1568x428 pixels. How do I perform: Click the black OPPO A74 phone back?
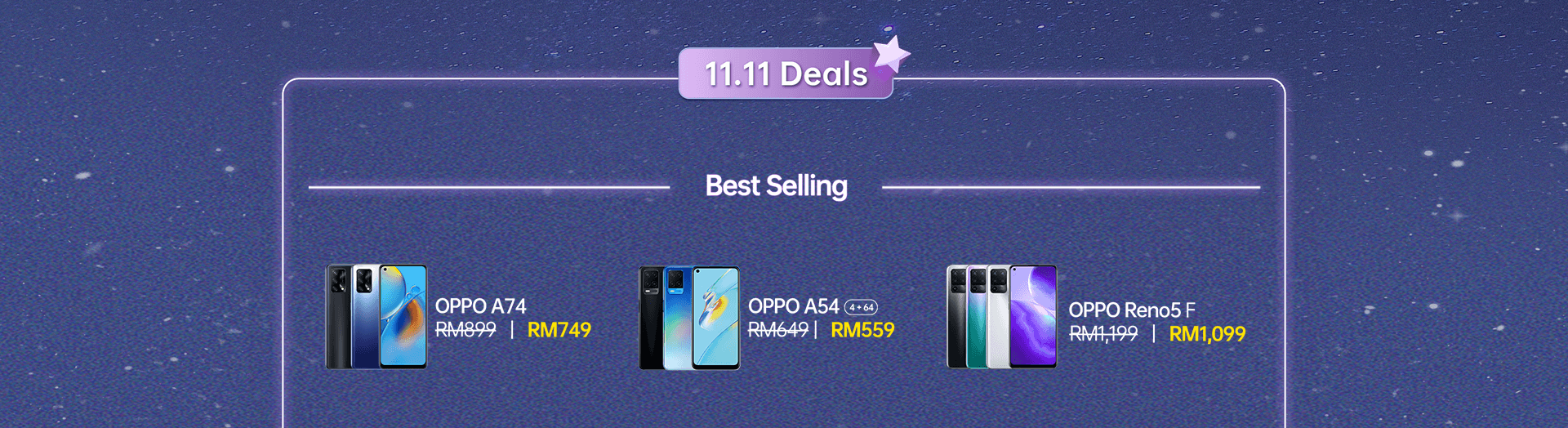pos(338,317)
